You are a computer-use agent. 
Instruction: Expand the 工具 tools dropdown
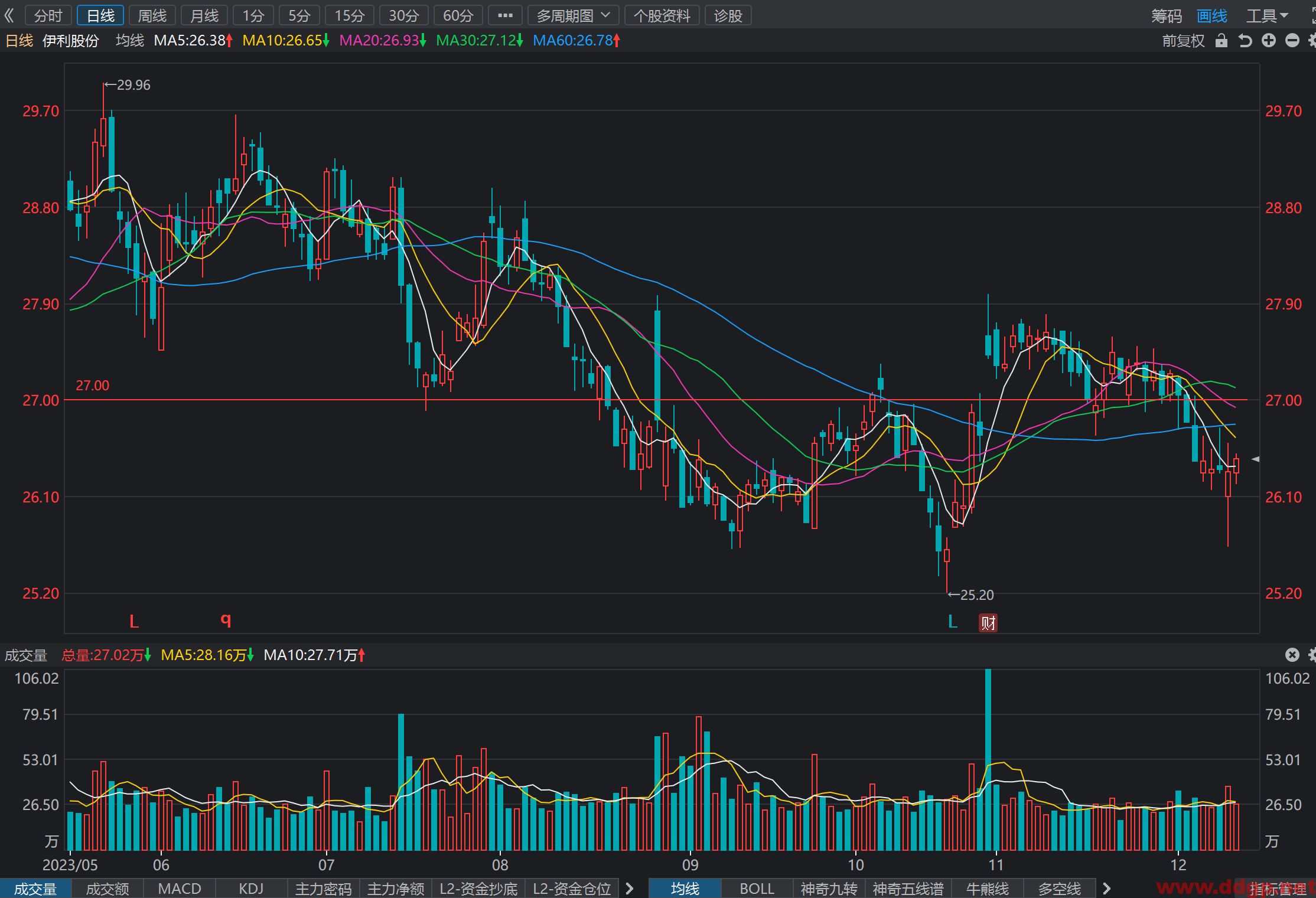1268,16
